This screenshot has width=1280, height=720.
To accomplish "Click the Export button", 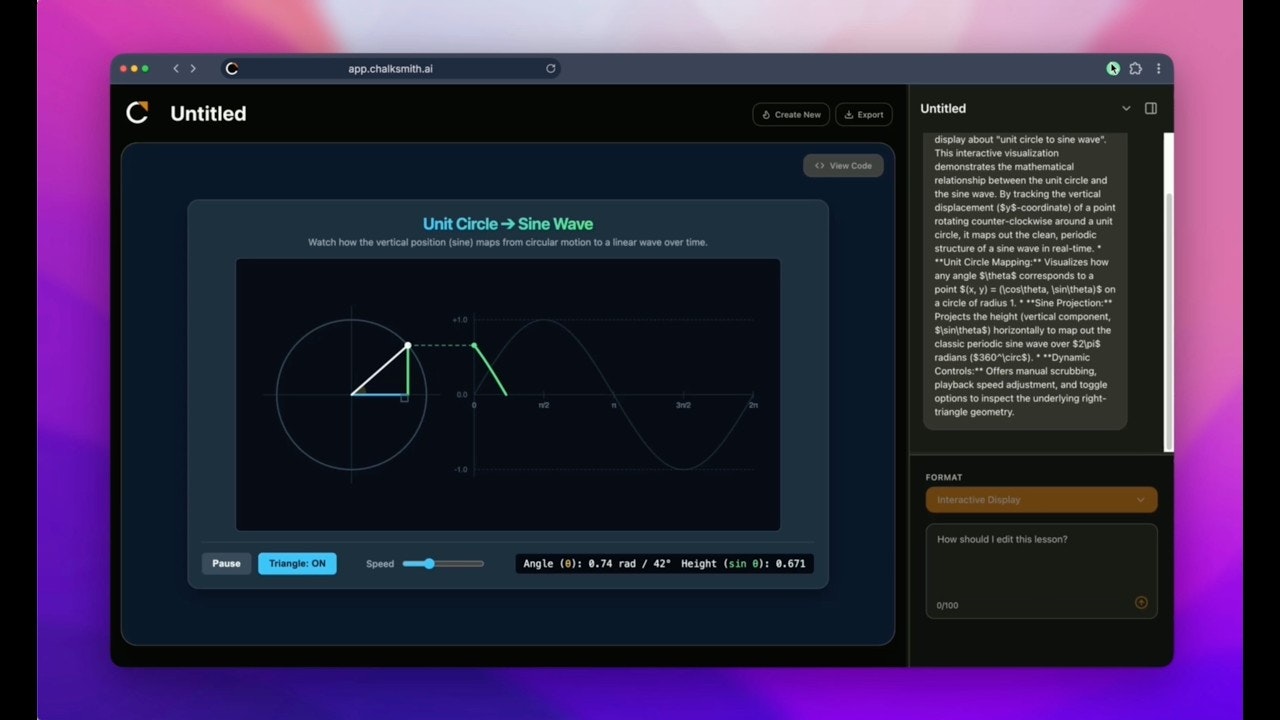I will point(864,114).
